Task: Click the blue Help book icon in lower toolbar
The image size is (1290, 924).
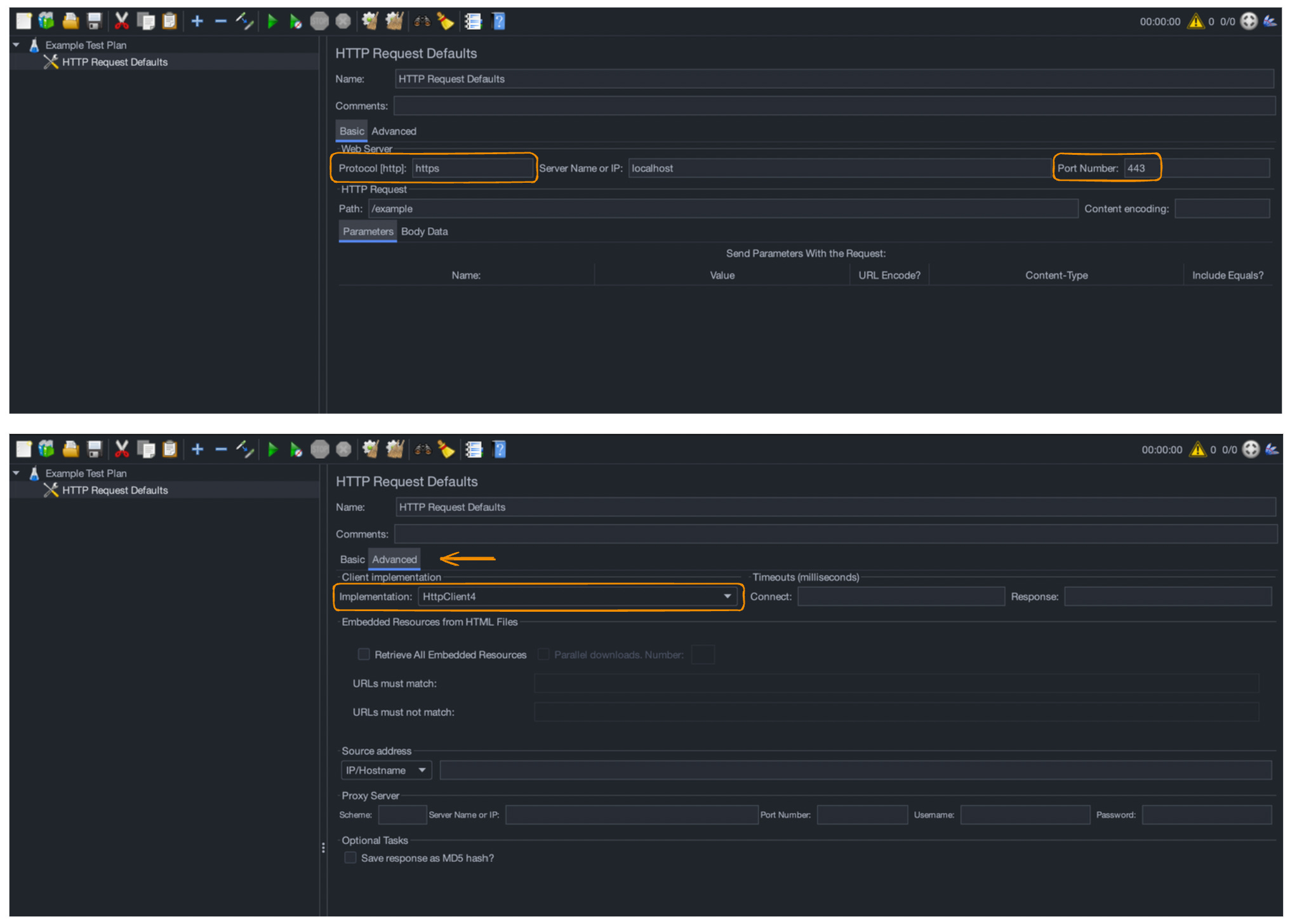Action: [x=500, y=449]
